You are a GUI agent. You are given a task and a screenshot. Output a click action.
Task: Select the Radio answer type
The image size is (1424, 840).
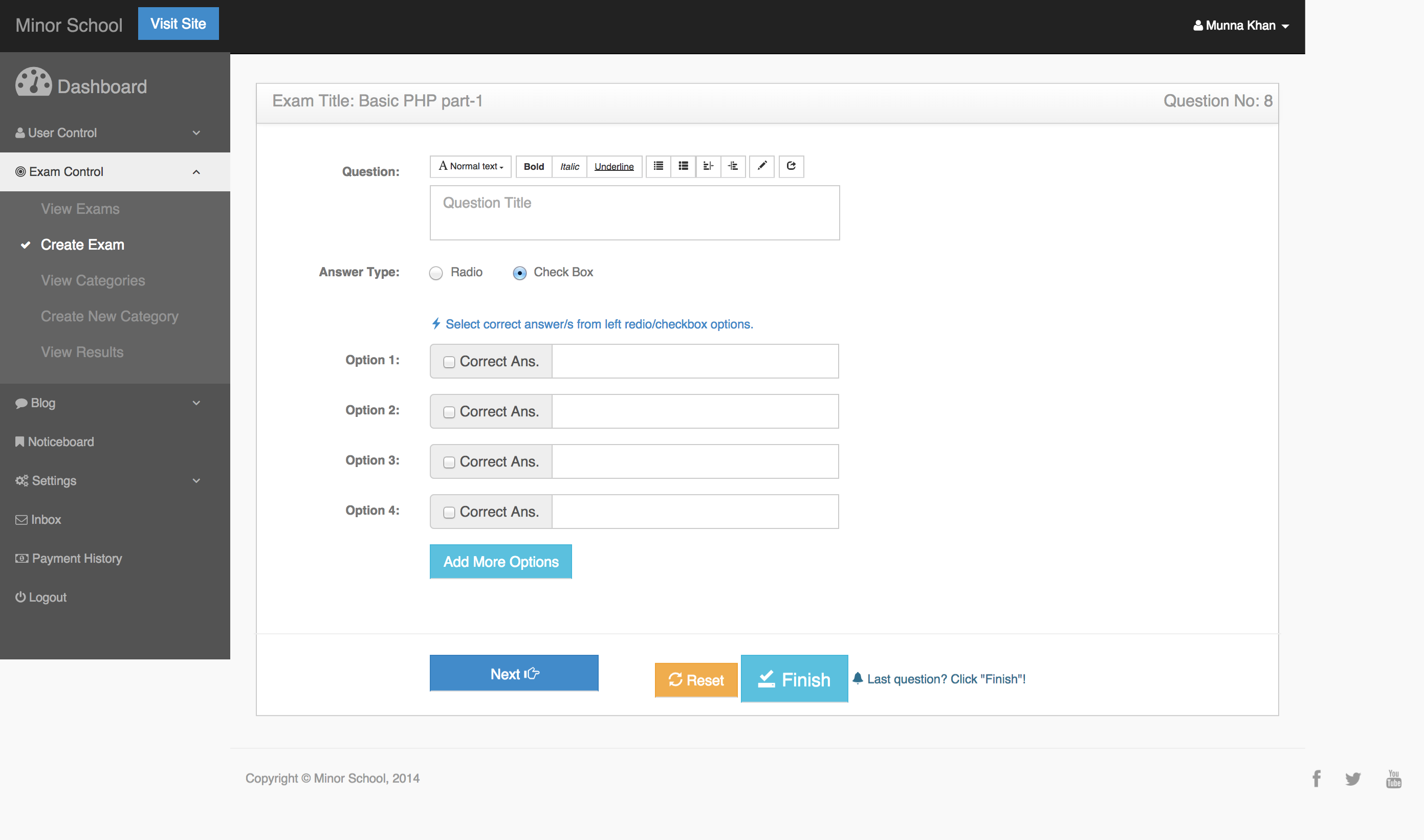[x=436, y=273]
